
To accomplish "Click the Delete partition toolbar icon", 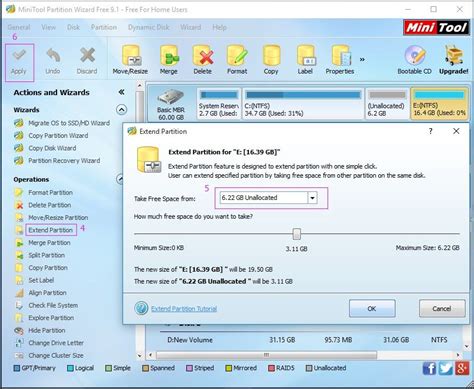I will tap(203, 55).
